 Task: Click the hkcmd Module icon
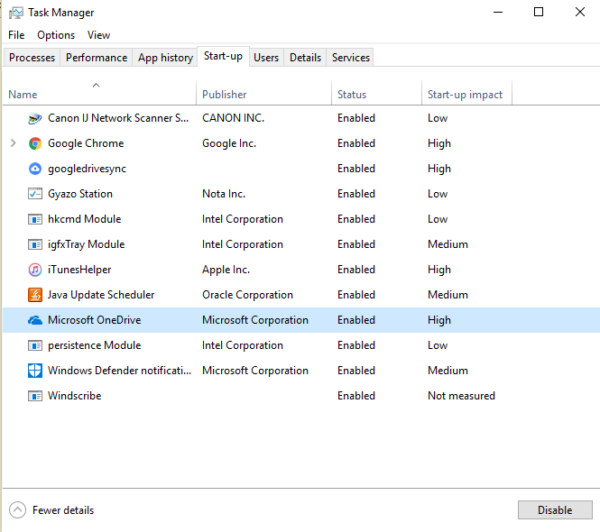click(x=35, y=219)
